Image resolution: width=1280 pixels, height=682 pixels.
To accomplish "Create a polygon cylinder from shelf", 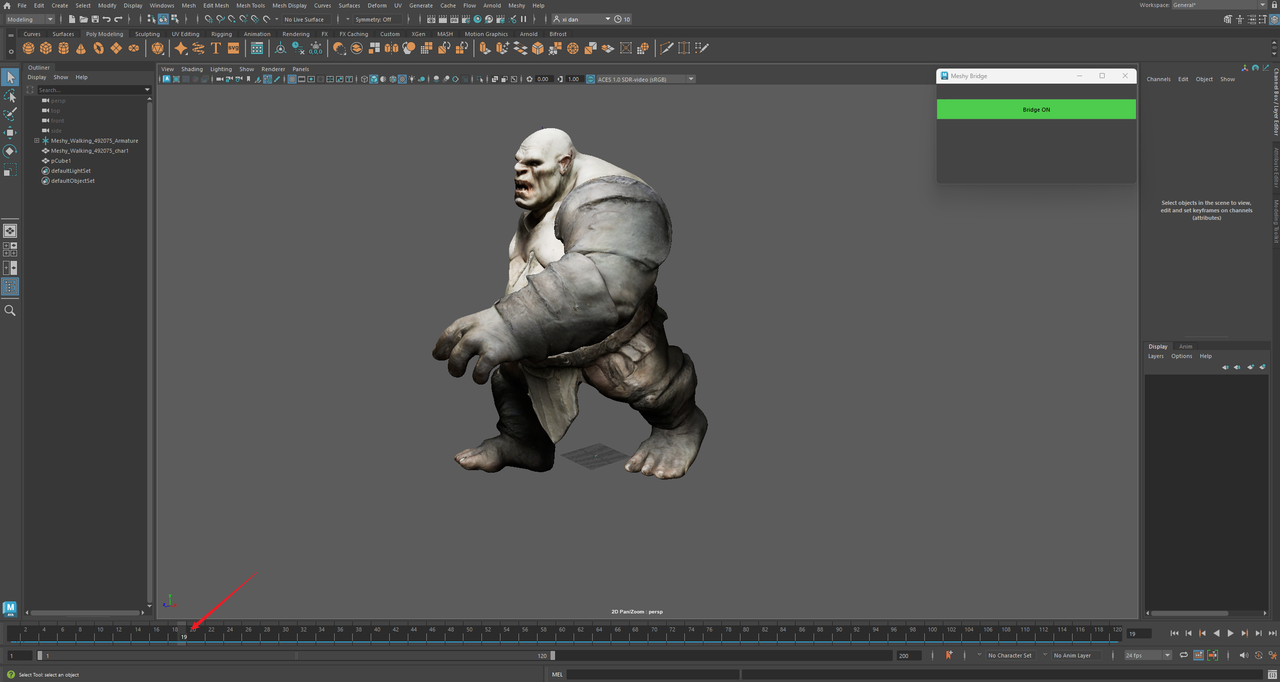I will (x=63, y=48).
